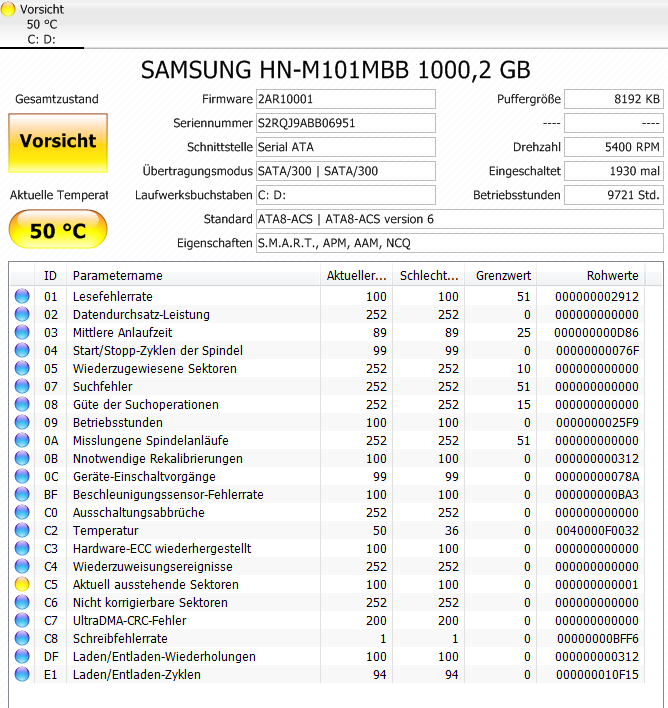The width and height of the screenshot is (668, 708).
Task: Click the threshold value 25 for Mittlere Anlaufzeit
Action: [523, 333]
